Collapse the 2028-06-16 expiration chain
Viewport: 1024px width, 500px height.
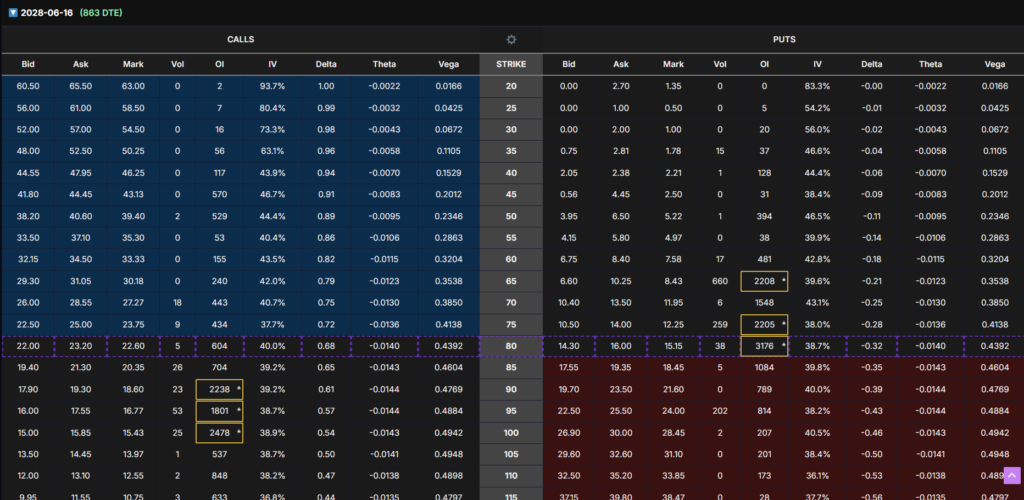click(12, 10)
